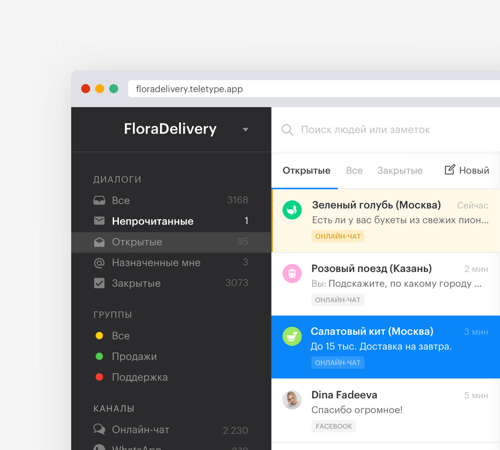Click the 2 230 count beside 'Онлайн-чат'

235,431
